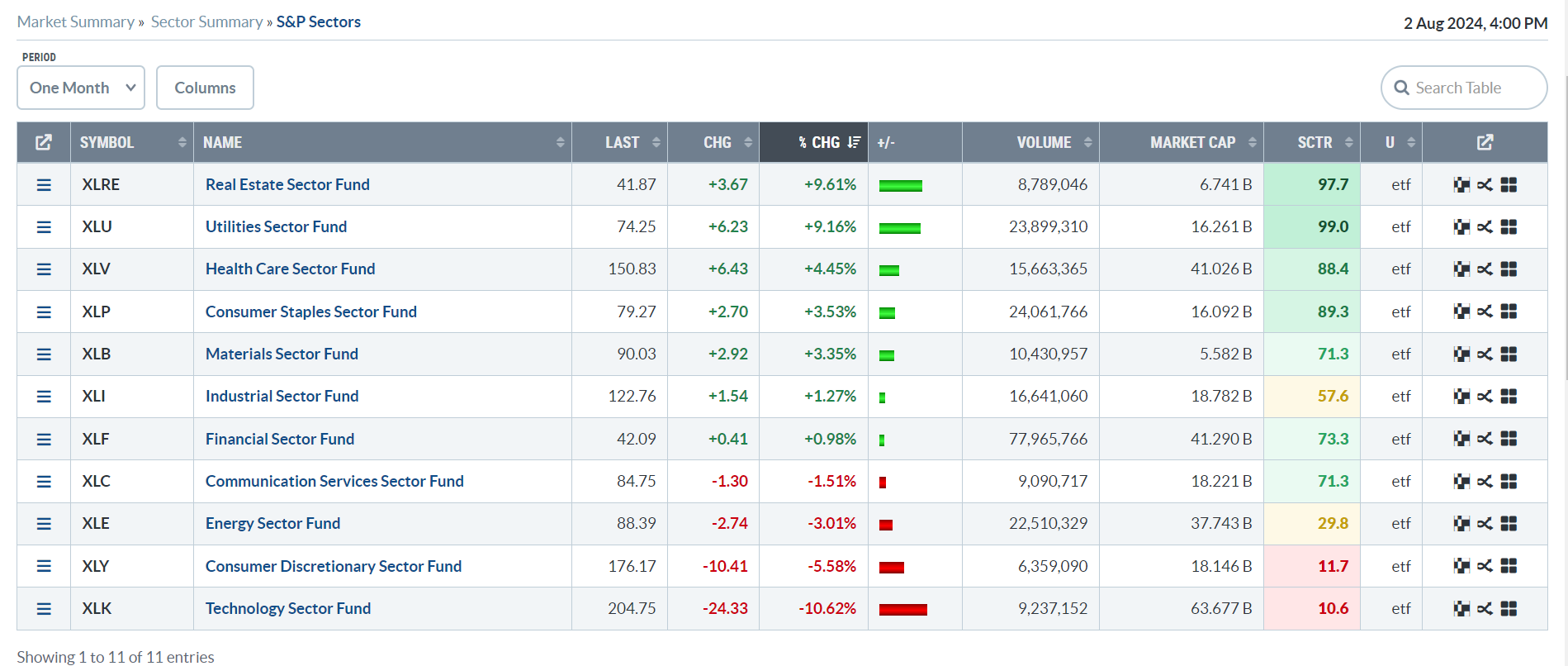Sort the table by NAME column
The width and height of the screenshot is (1568, 666).
[x=382, y=142]
